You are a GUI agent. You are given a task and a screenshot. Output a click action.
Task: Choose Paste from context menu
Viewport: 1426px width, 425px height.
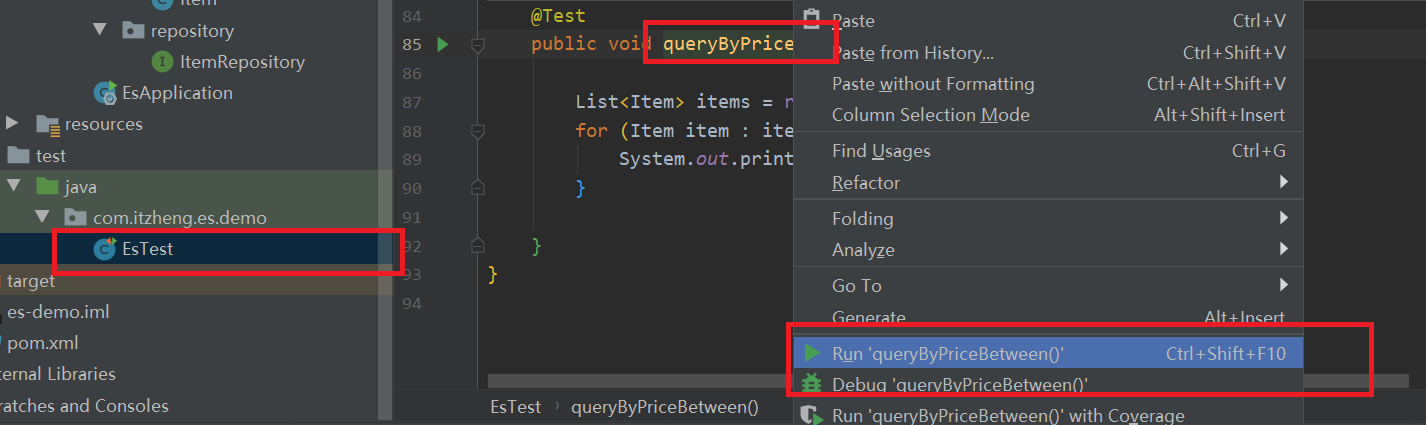[1048, 20]
